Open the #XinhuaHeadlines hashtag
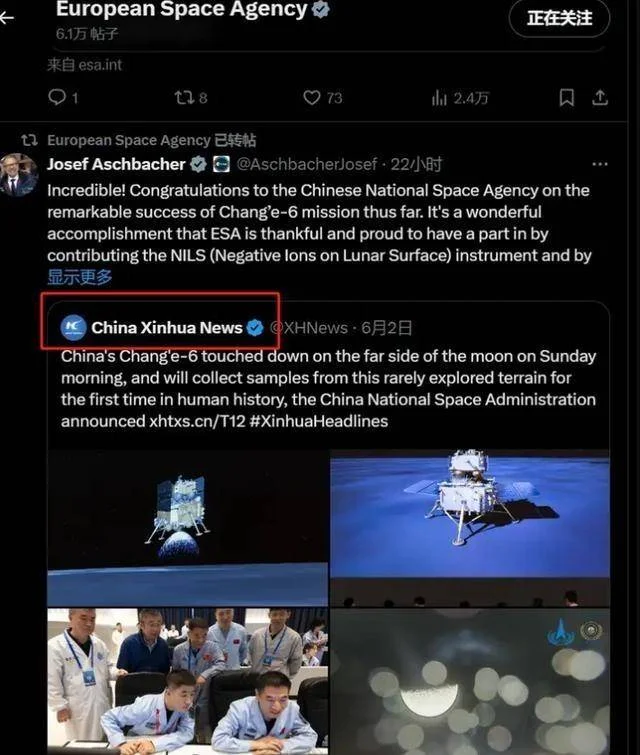The width and height of the screenshot is (640, 755). coord(319,421)
